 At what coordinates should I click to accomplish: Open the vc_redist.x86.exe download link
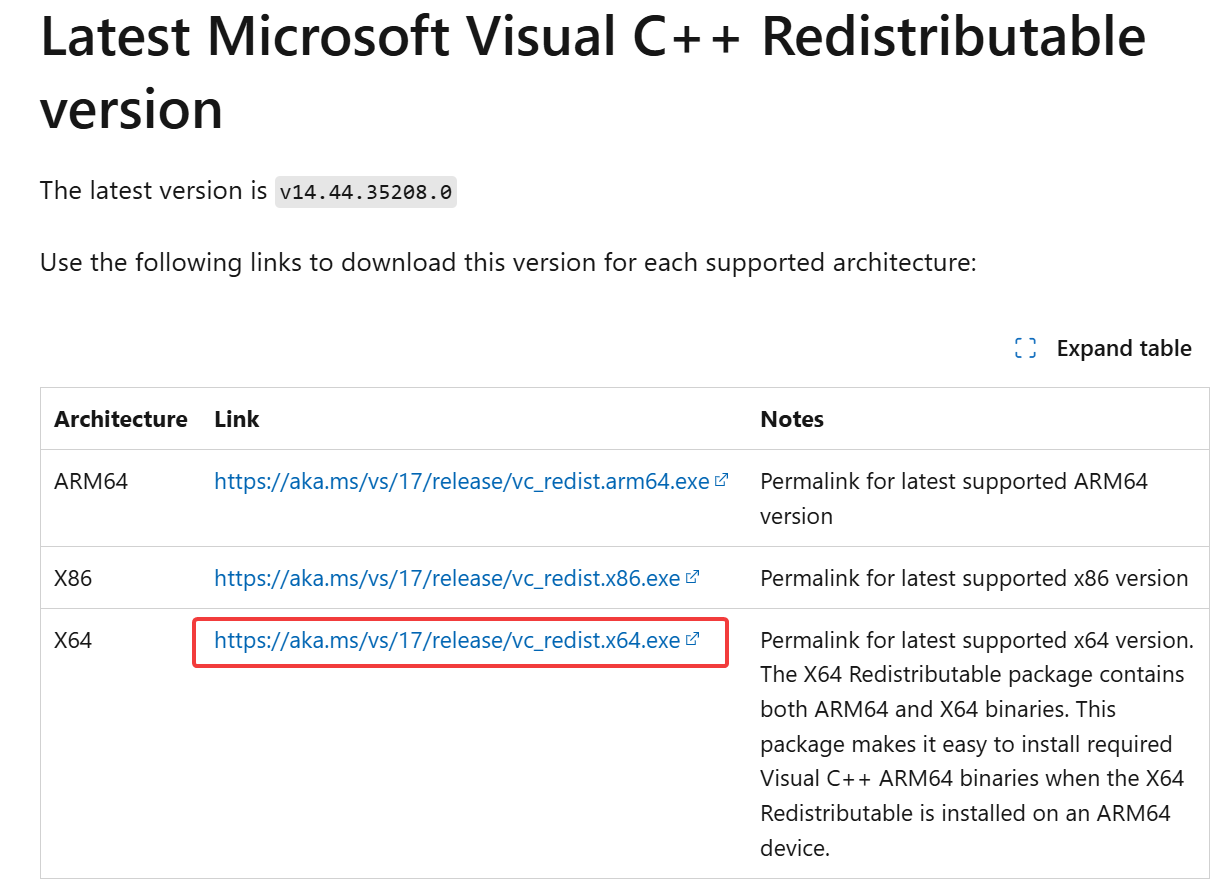click(x=447, y=578)
